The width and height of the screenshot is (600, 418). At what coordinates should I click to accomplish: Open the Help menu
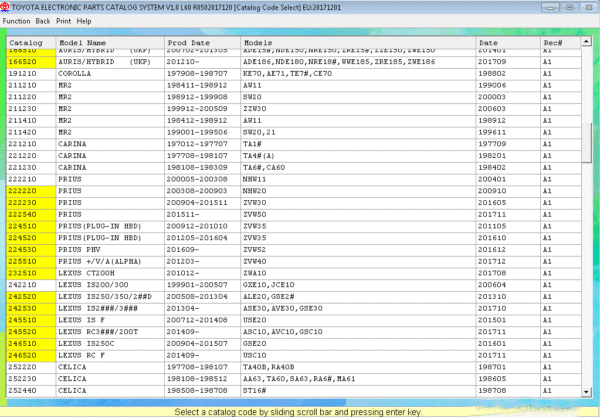84,20
